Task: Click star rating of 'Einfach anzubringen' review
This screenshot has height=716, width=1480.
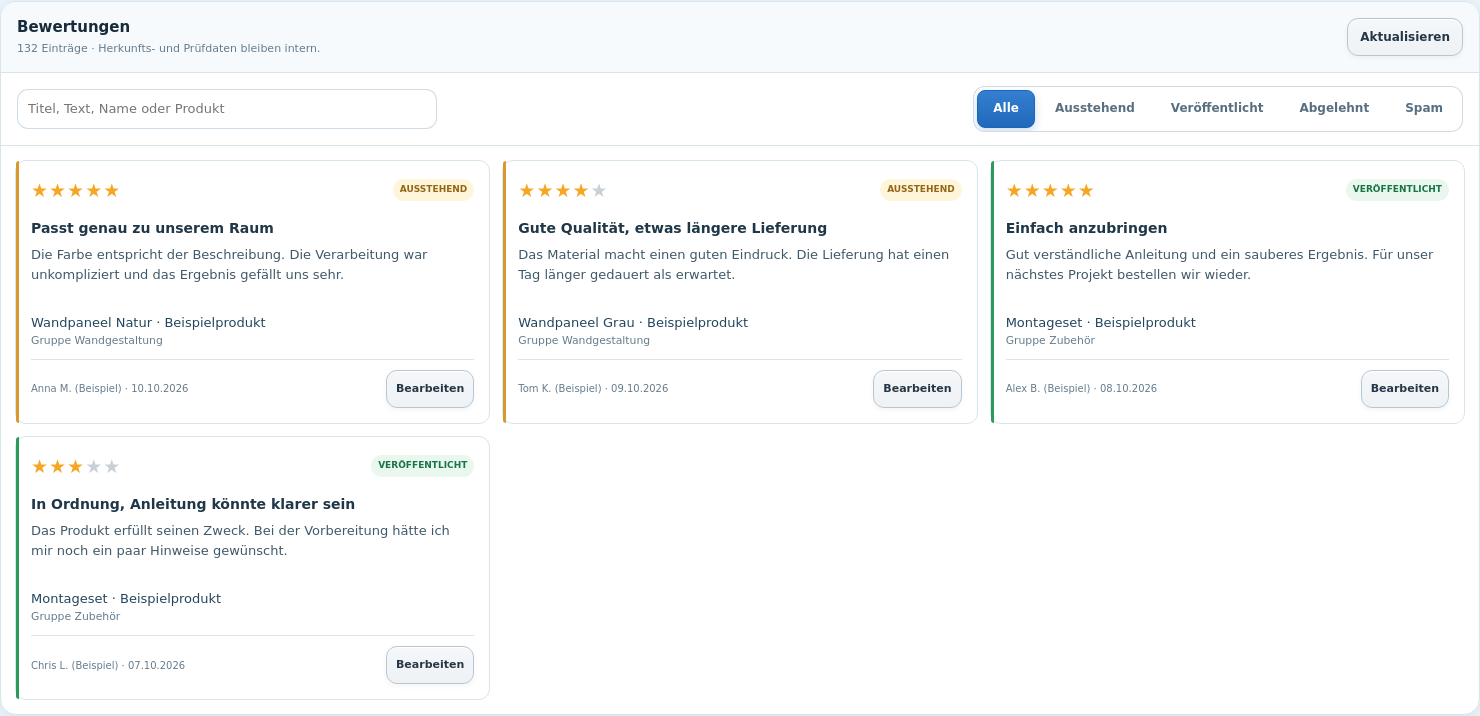Action: [x=1050, y=190]
